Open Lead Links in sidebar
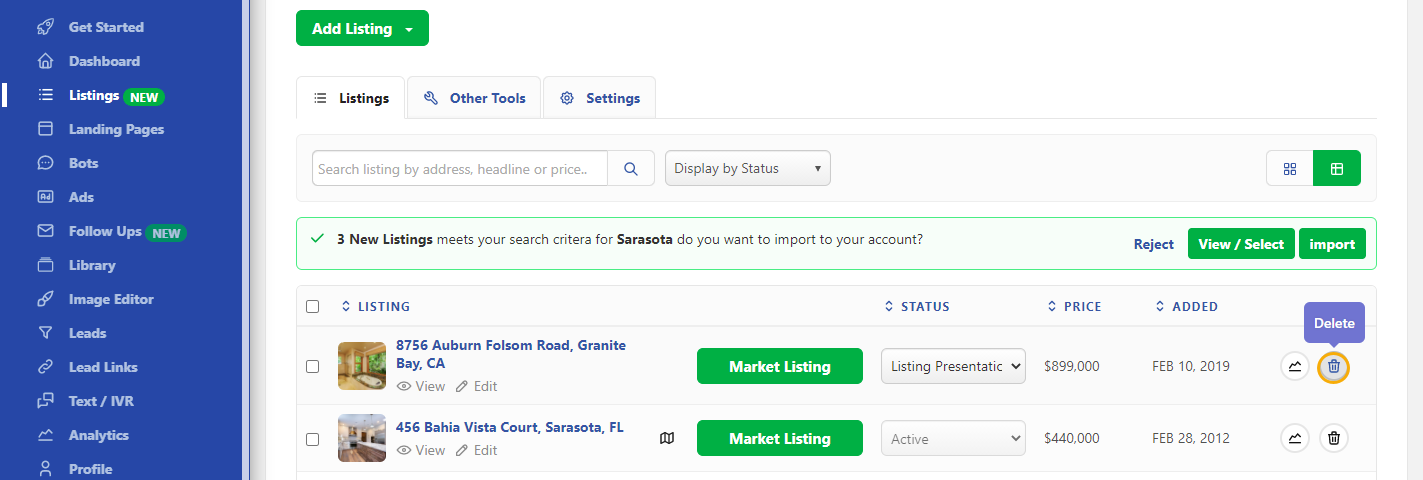Viewport: 1423px width, 480px height. [x=103, y=367]
